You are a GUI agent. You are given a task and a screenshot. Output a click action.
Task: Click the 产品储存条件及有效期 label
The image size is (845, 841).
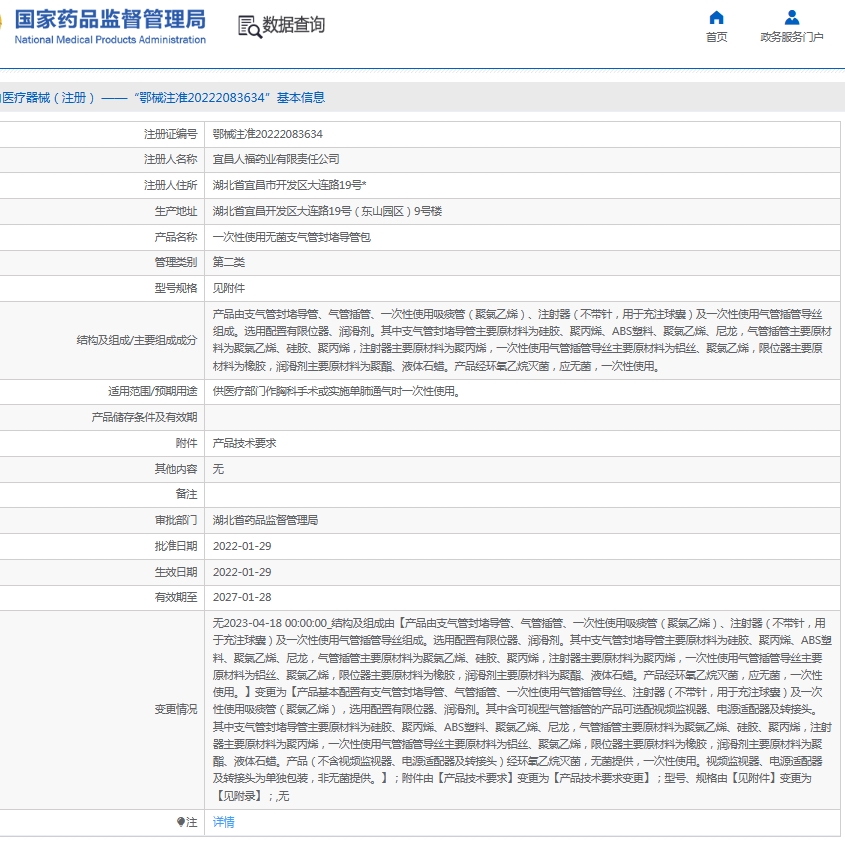point(144,417)
